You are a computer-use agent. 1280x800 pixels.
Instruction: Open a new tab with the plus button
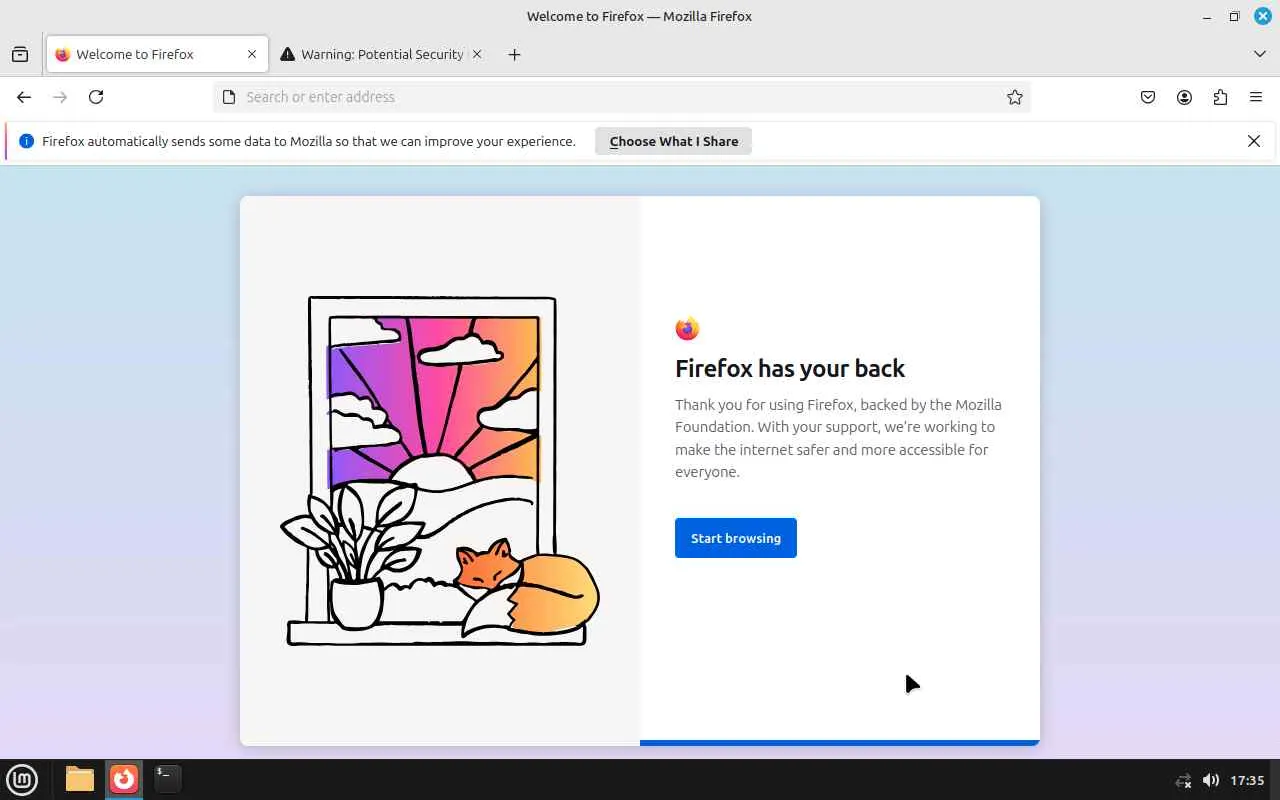(514, 54)
